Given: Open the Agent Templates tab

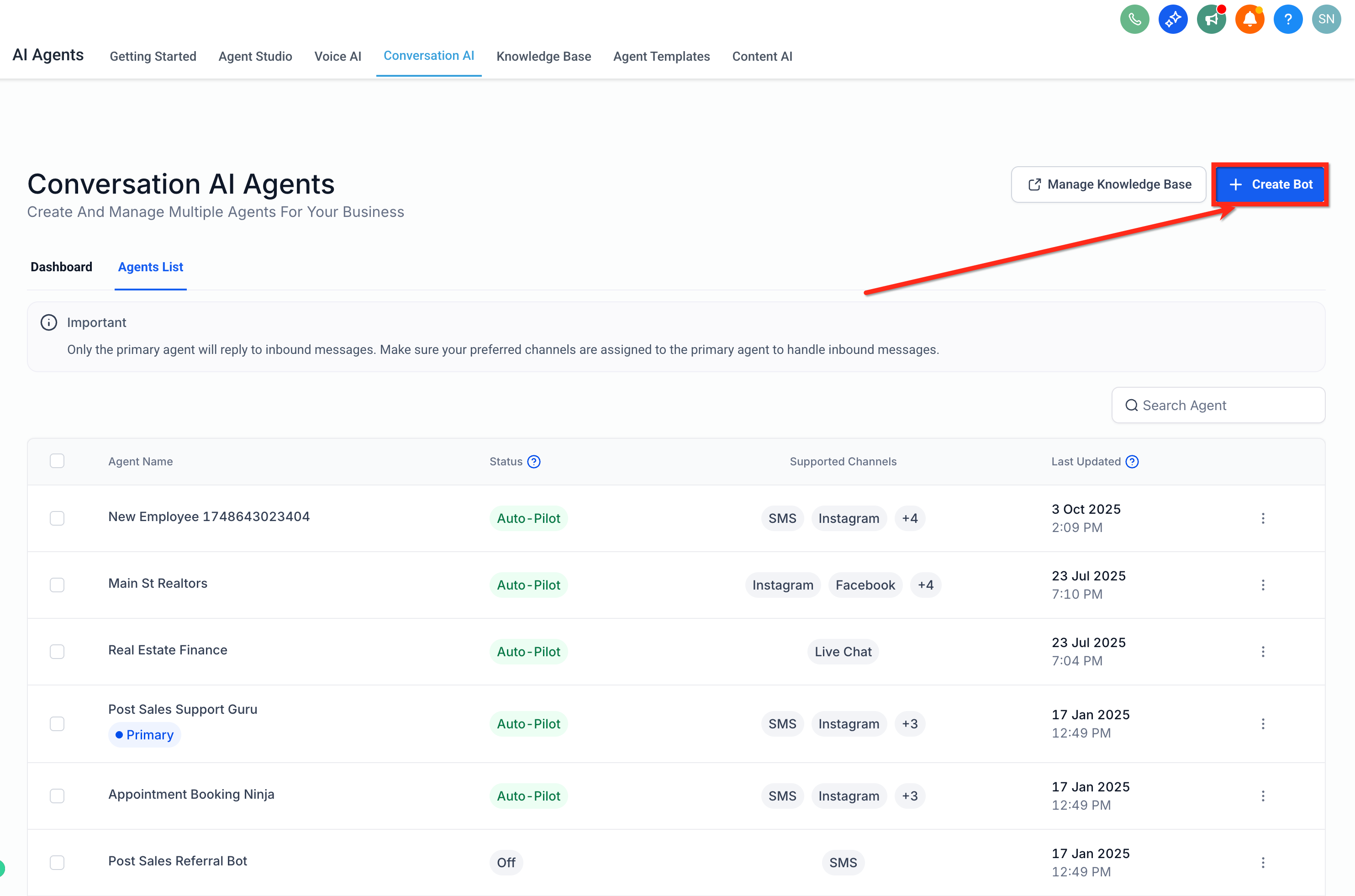Looking at the screenshot, I should (661, 56).
